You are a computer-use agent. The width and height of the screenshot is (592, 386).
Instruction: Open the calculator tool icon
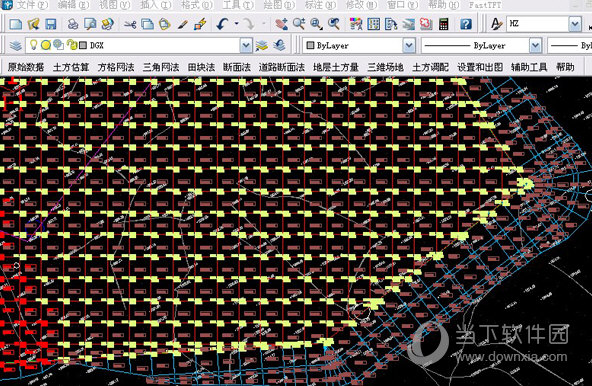[444, 24]
